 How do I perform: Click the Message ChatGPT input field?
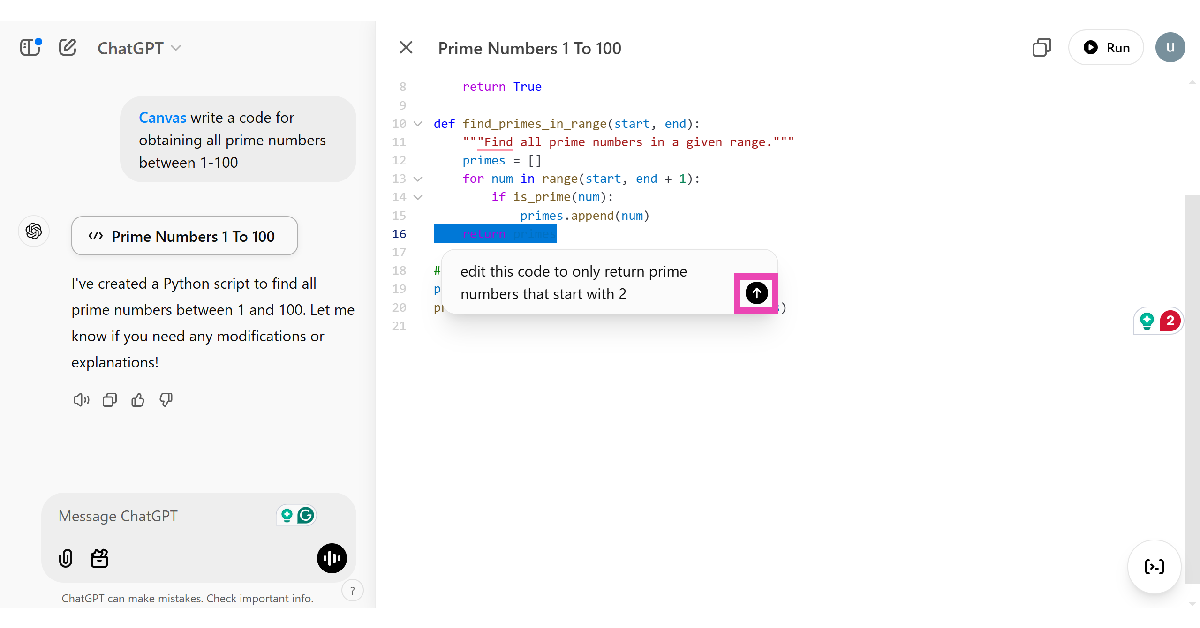(160, 516)
